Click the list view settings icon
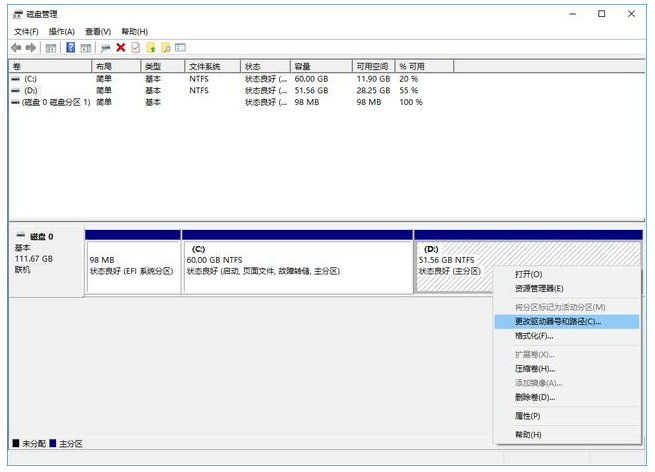 180,48
